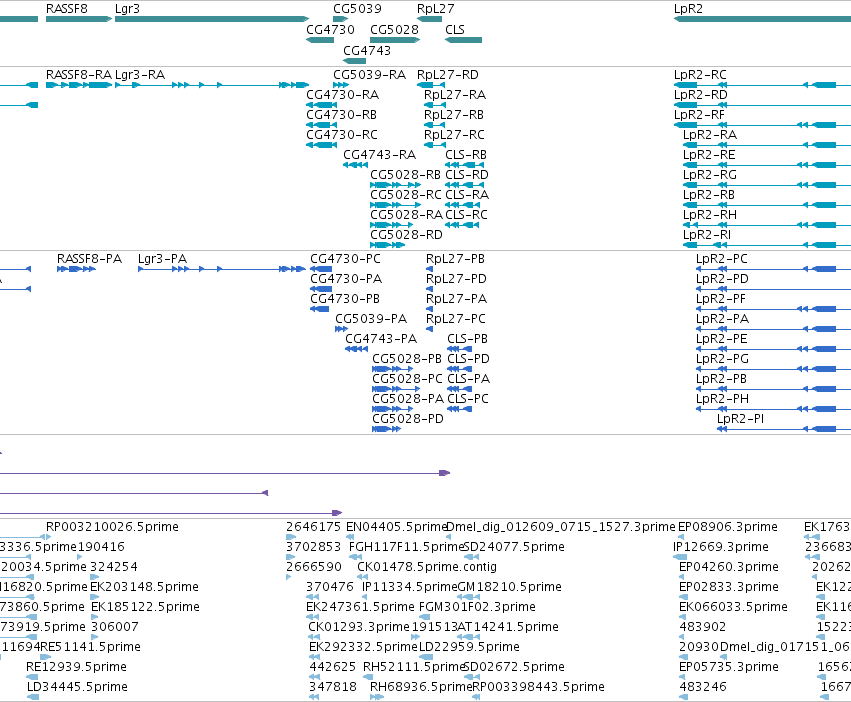Click the LpR2-RG transcript label

(710, 175)
